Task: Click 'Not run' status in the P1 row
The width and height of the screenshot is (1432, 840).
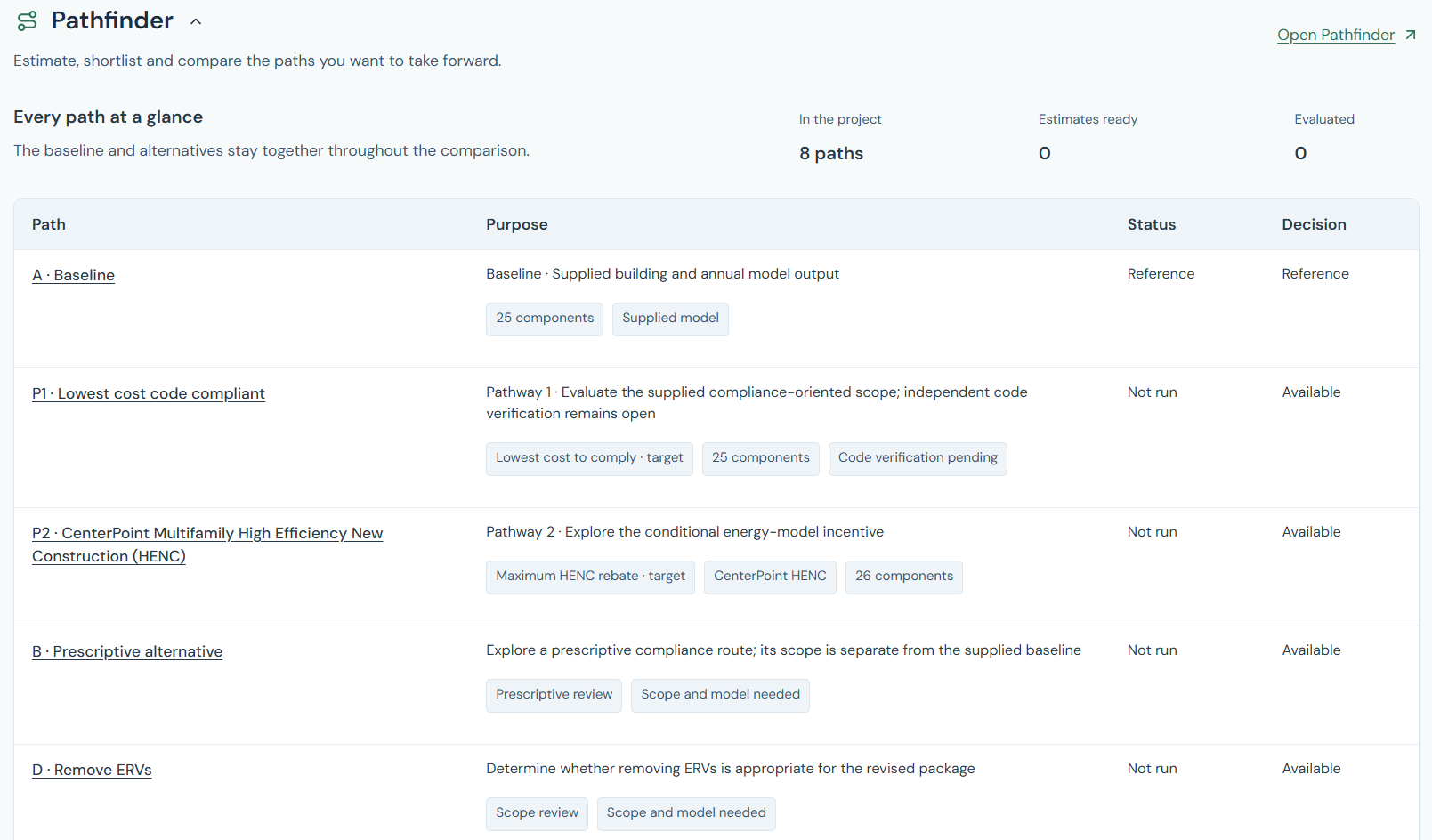Action: point(1153,392)
